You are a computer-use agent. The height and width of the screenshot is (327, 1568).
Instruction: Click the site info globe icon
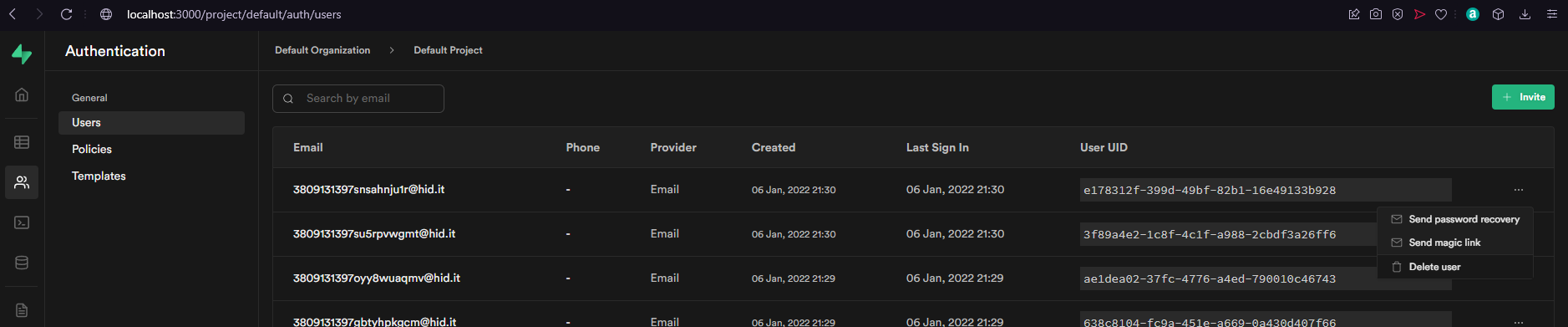(x=106, y=14)
